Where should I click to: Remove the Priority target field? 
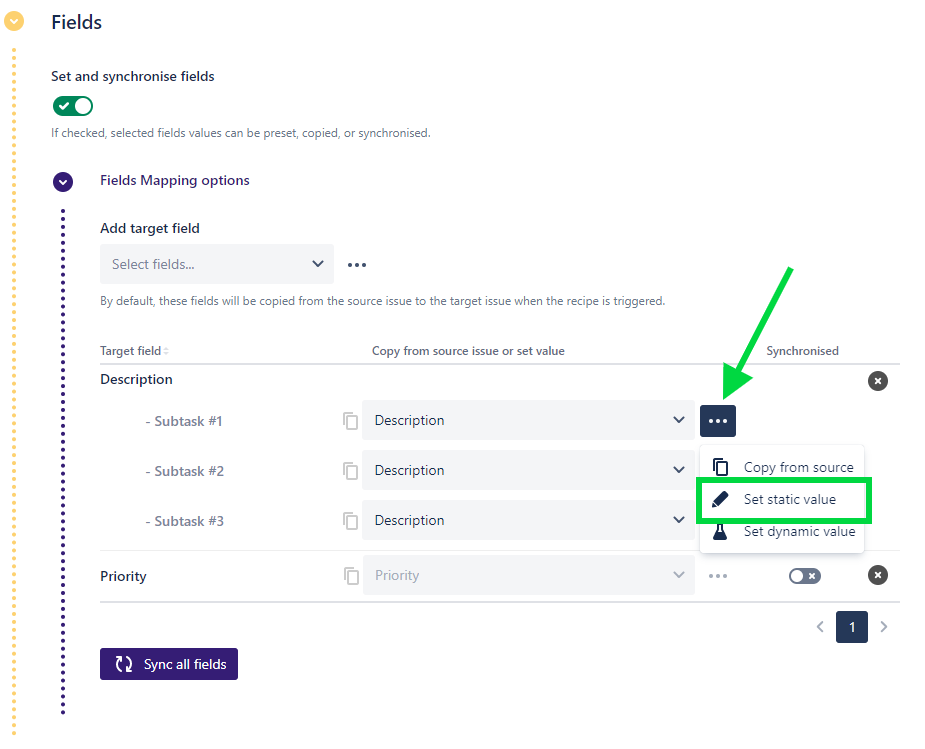pyautogui.click(x=877, y=575)
